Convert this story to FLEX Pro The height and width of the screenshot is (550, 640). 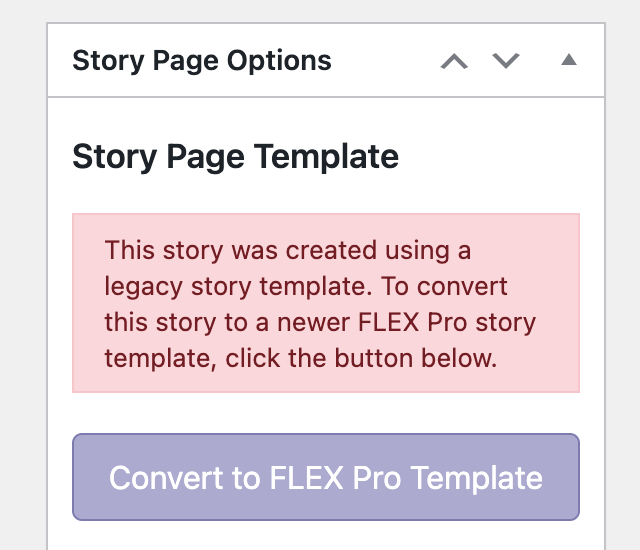(326, 477)
